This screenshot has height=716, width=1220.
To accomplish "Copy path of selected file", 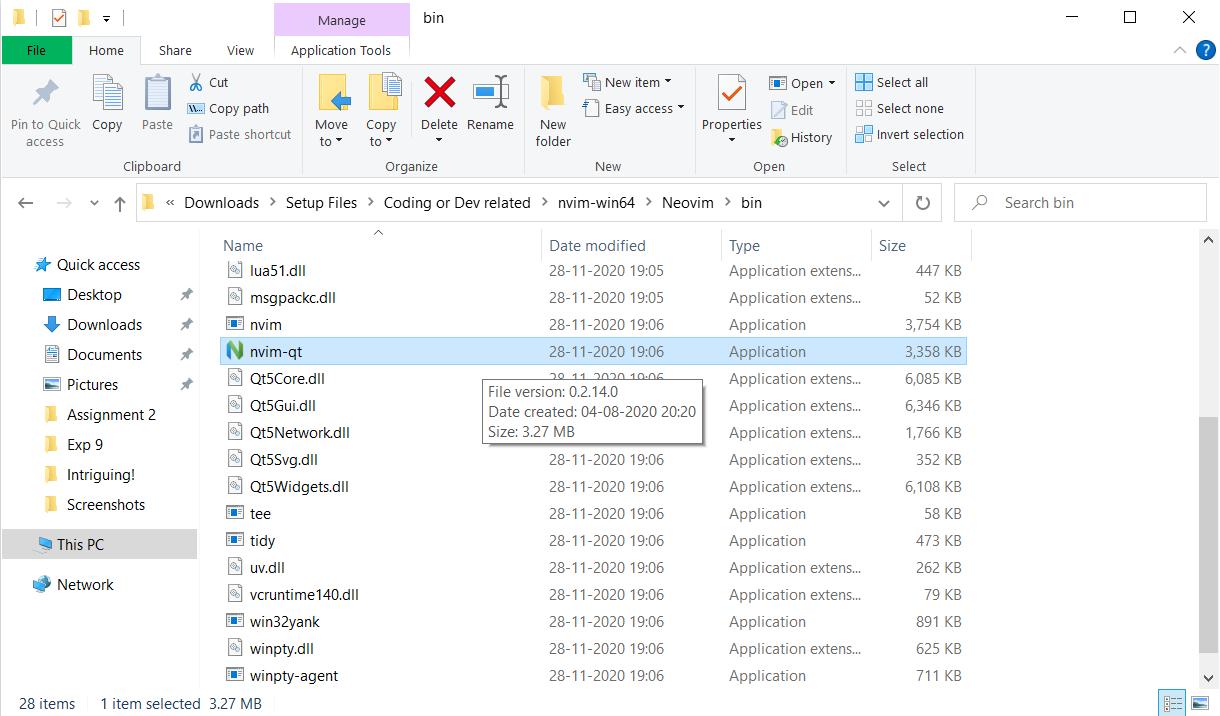I will [228, 108].
